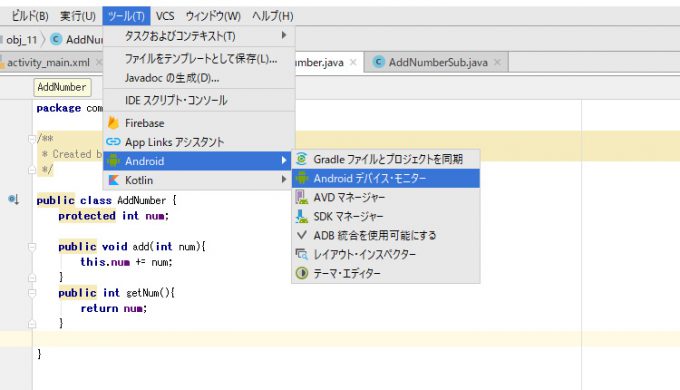This screenshot has width=680, height=390.
Task: Close the ツール(T) menu in menu bar
Action: (x=126, y=16)
